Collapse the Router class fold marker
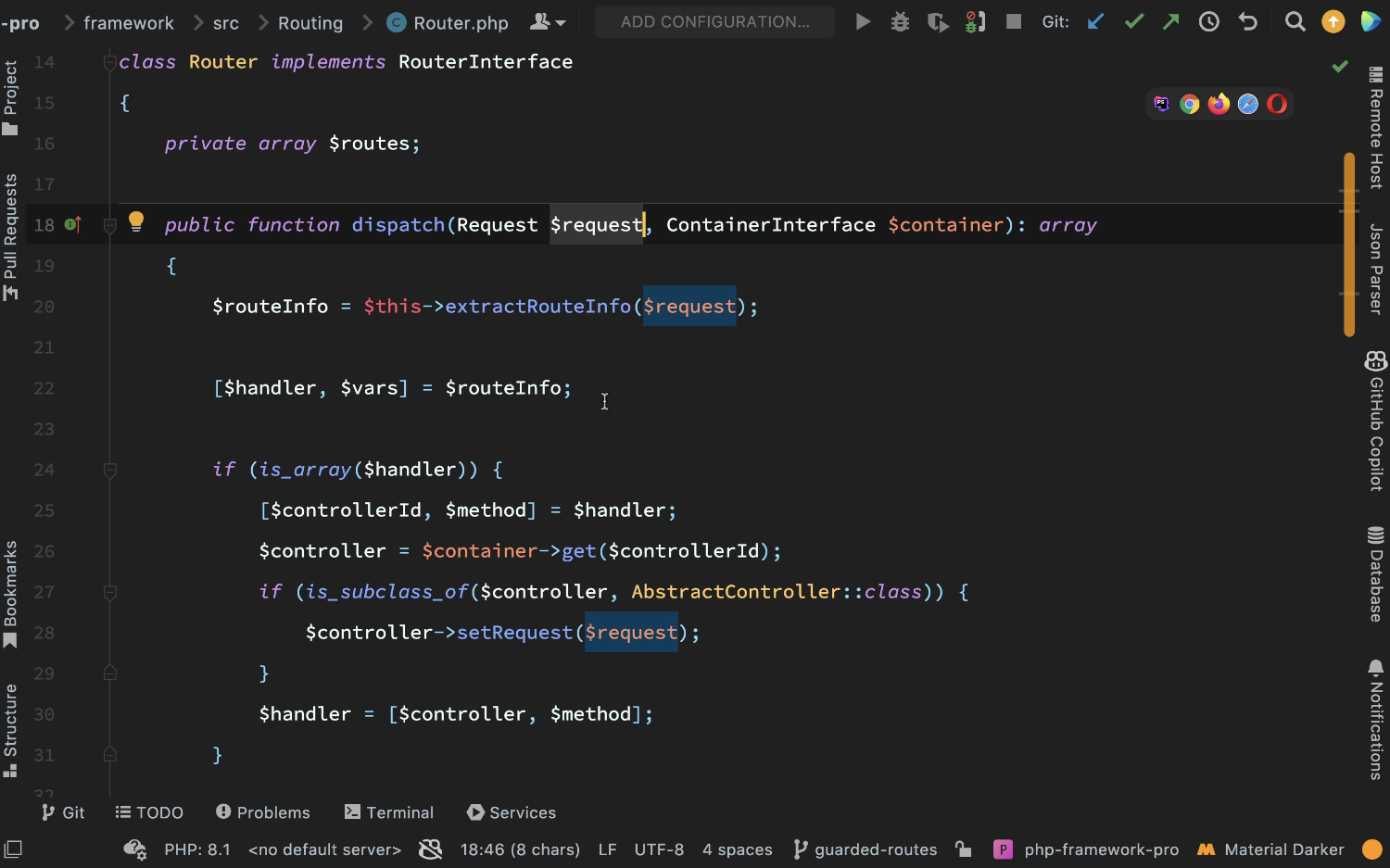Viewport: 1390px width, 868px height. click(109, 62)
